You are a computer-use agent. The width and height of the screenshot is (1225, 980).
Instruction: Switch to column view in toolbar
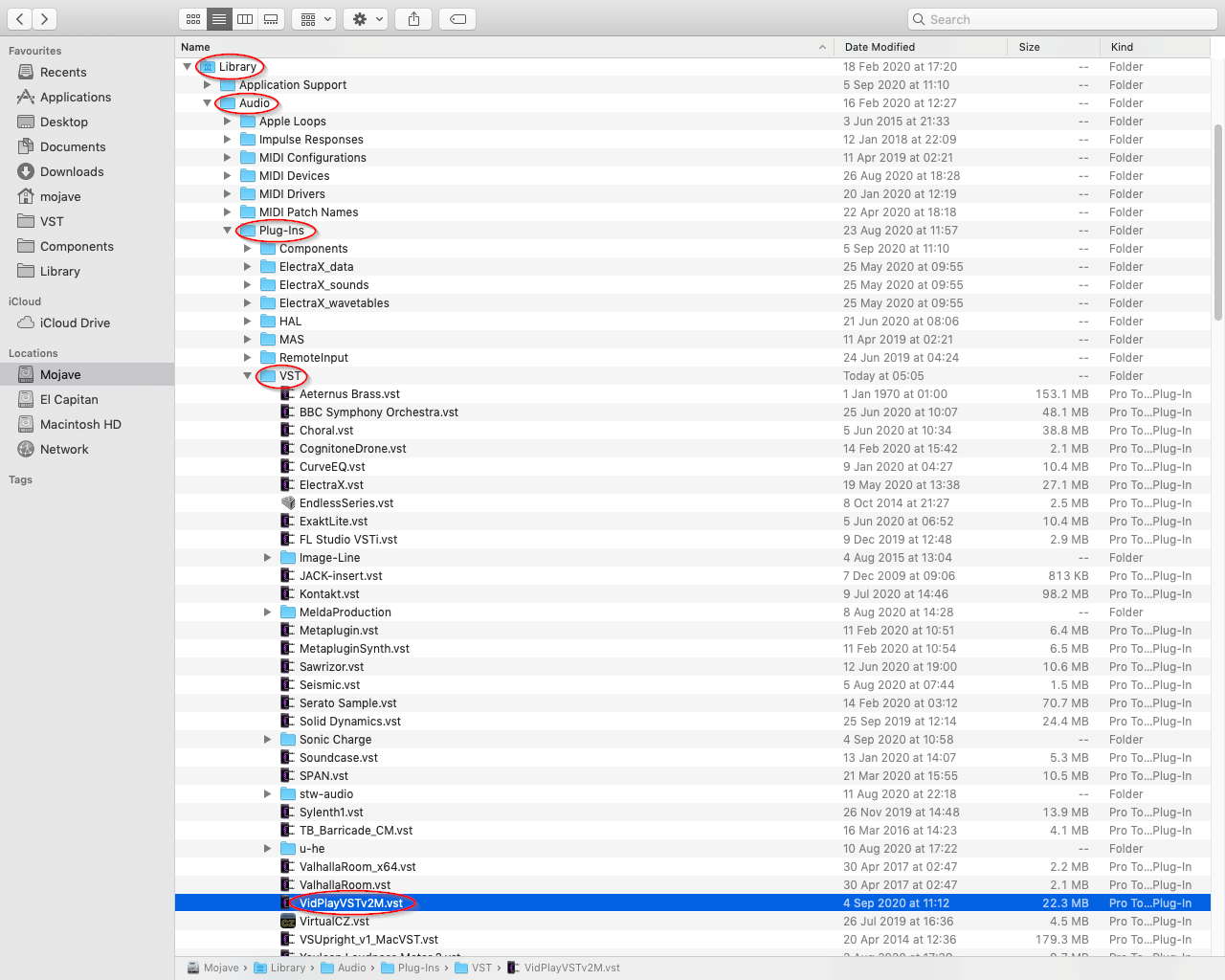(245, 19)
